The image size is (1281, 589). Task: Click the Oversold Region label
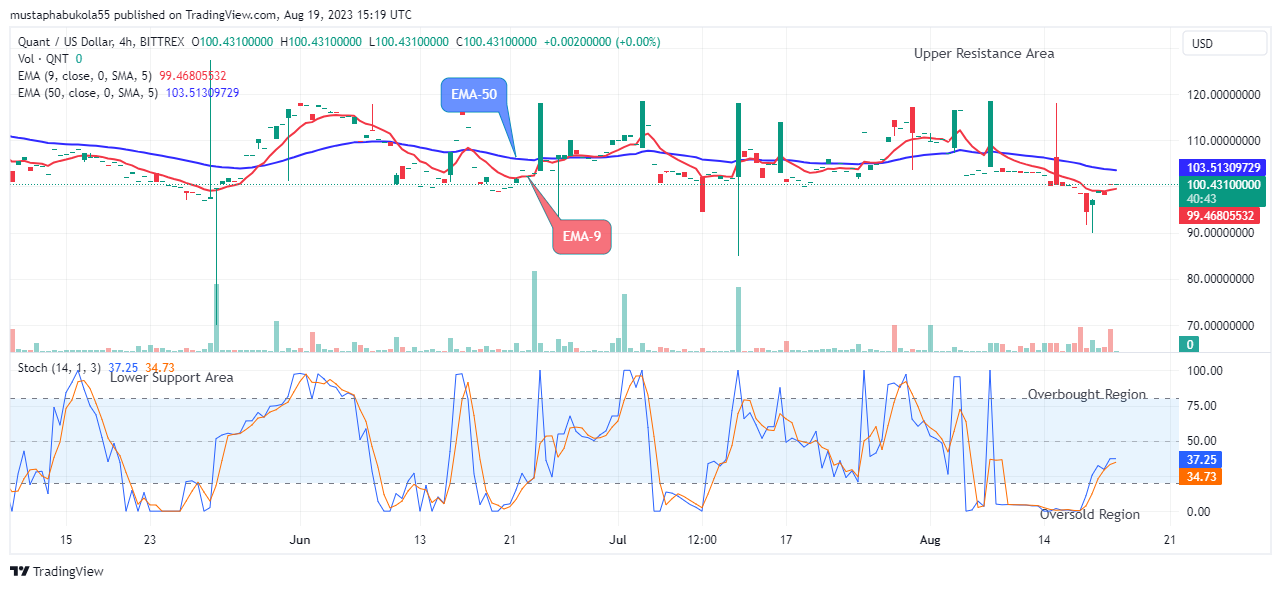click(1089, 514)
